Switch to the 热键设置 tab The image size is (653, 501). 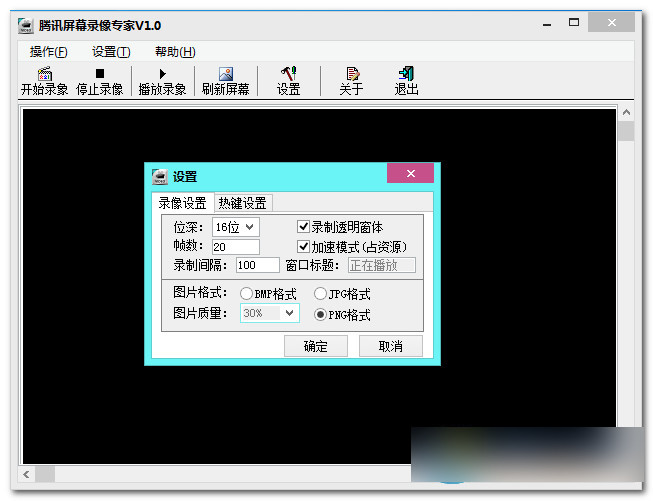click(x=242, y=203)
